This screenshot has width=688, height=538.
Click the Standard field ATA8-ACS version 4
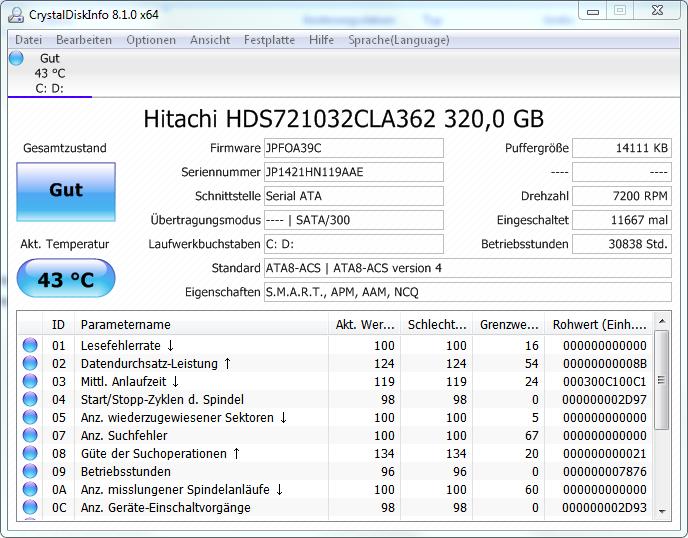coord(468,268)
